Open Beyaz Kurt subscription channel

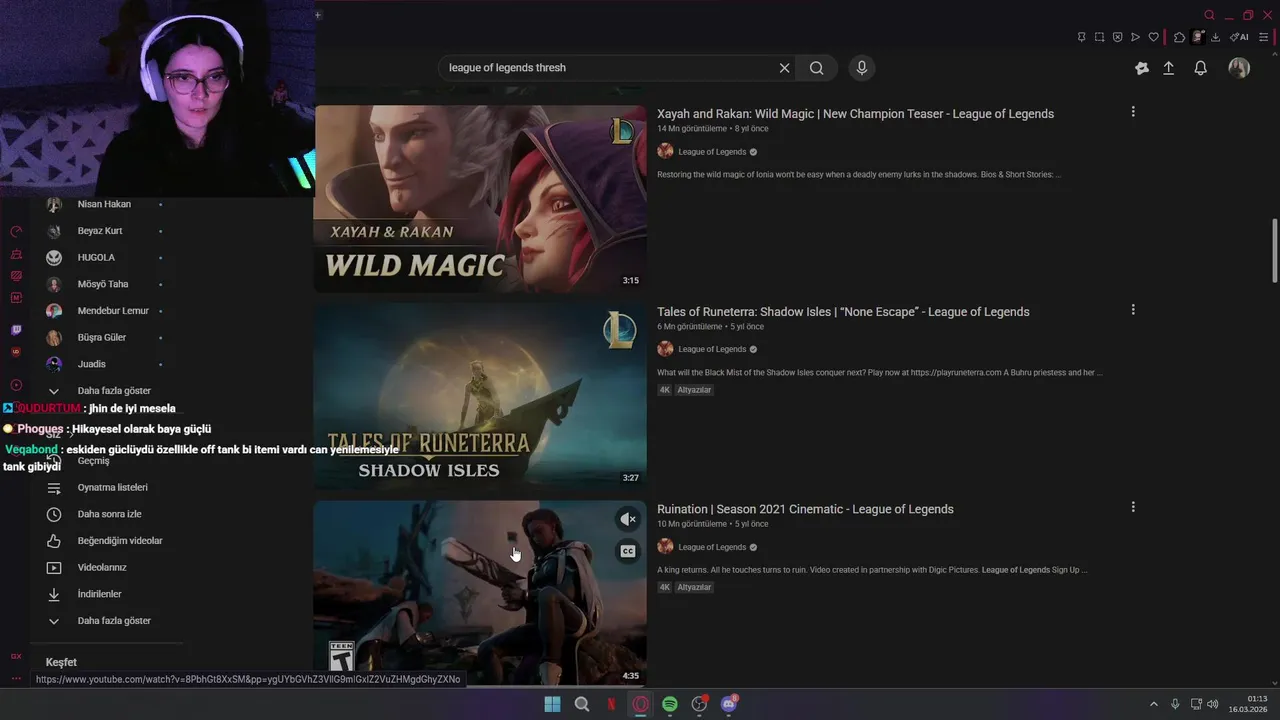[x=99, y=231]
